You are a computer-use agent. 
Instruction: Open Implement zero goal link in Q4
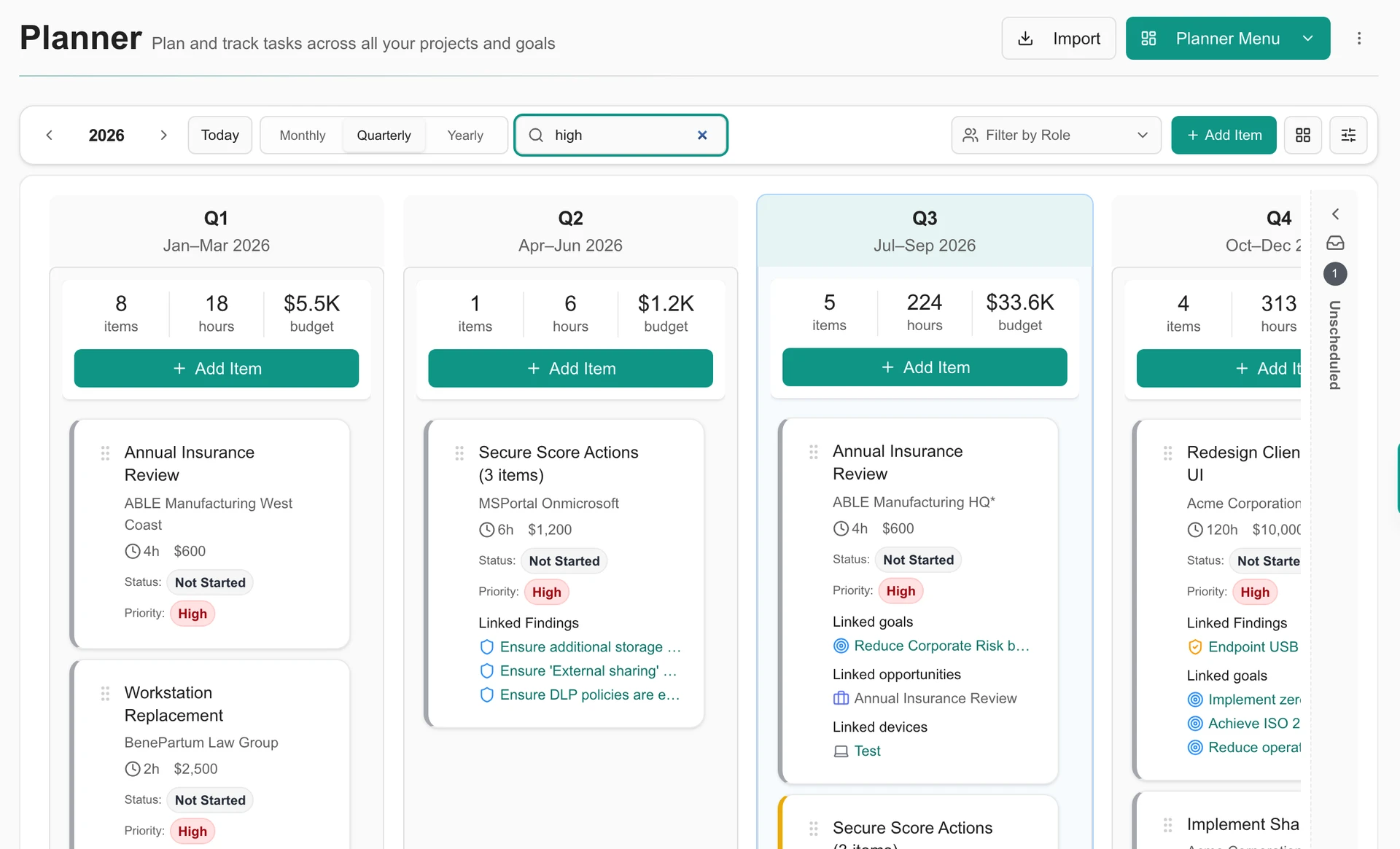pos(1254,700)
